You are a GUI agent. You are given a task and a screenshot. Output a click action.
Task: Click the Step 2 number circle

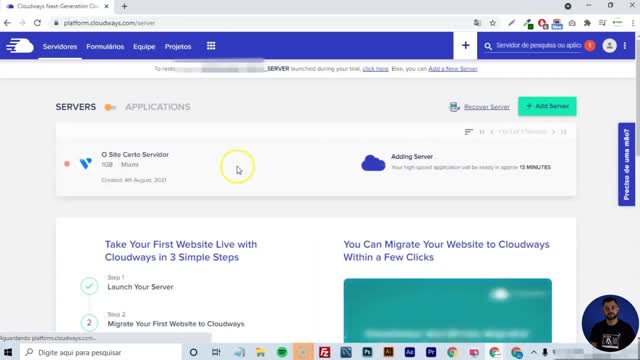point(89,322)
